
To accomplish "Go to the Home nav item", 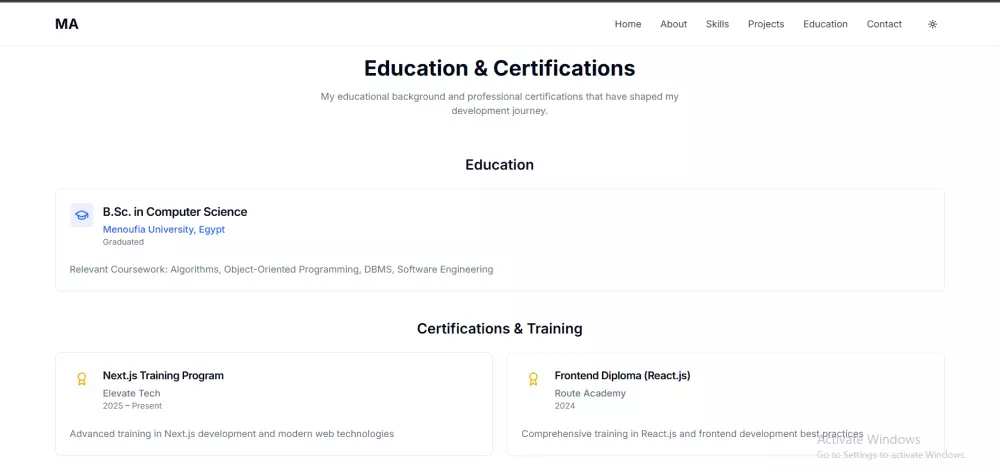I will coord(628,24).
